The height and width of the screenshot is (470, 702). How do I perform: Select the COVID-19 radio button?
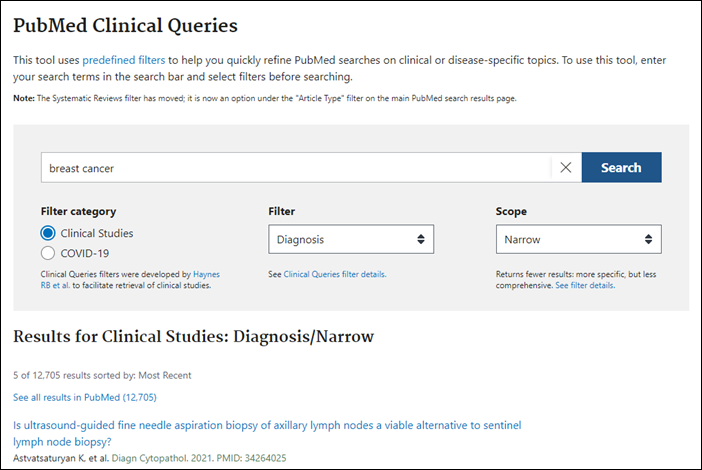tap(48, 253)
